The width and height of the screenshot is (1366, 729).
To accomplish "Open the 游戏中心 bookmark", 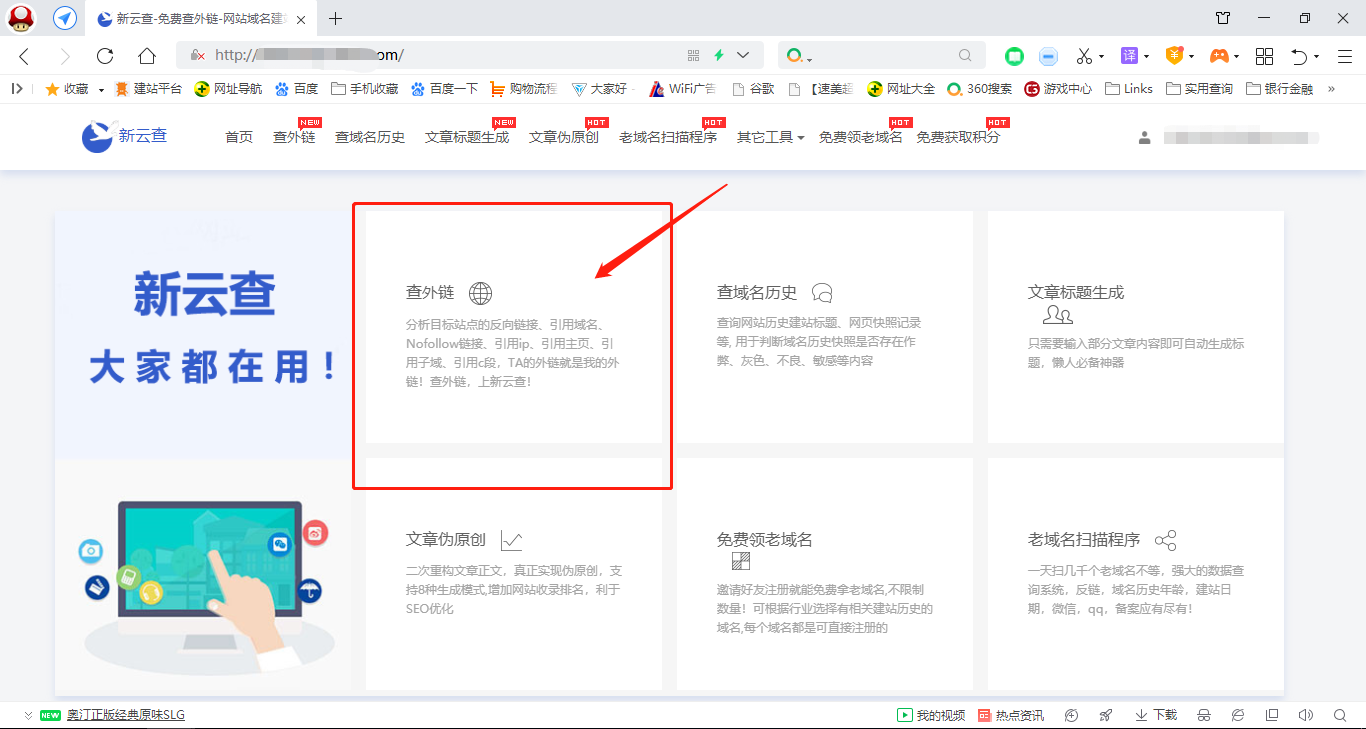I will pos(1058,89).
